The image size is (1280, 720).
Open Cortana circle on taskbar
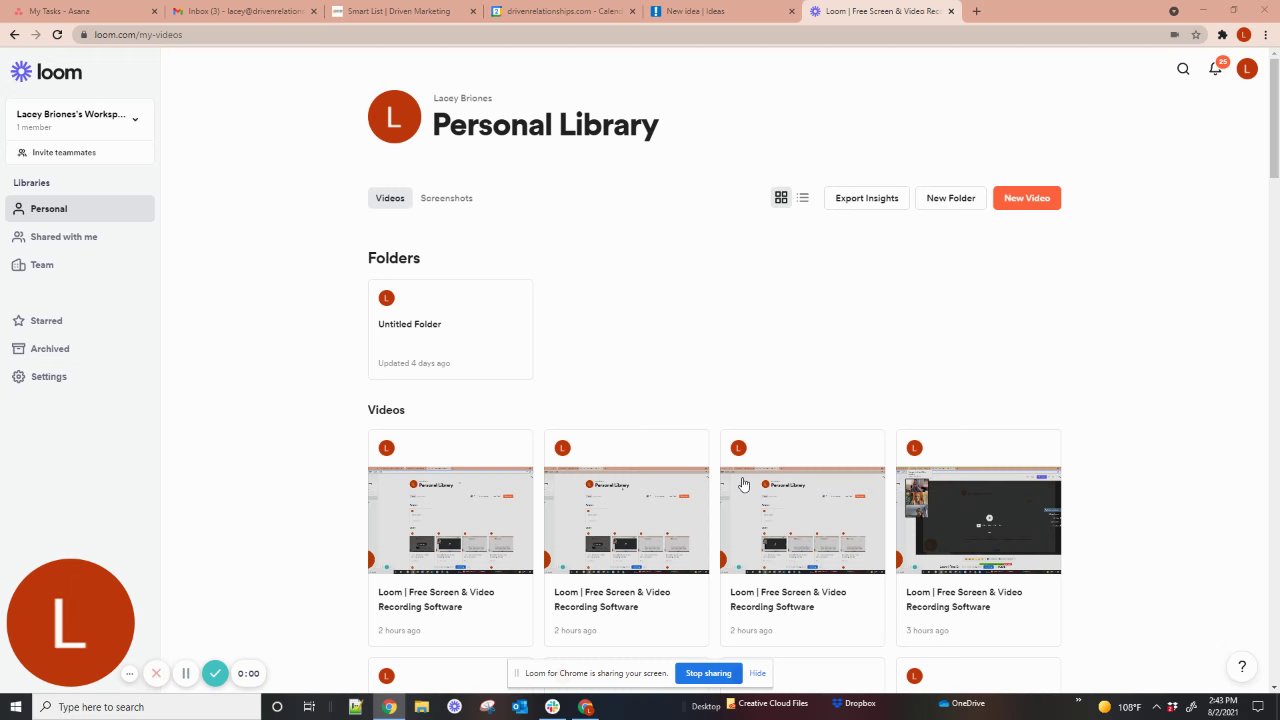tap(277, 706)
